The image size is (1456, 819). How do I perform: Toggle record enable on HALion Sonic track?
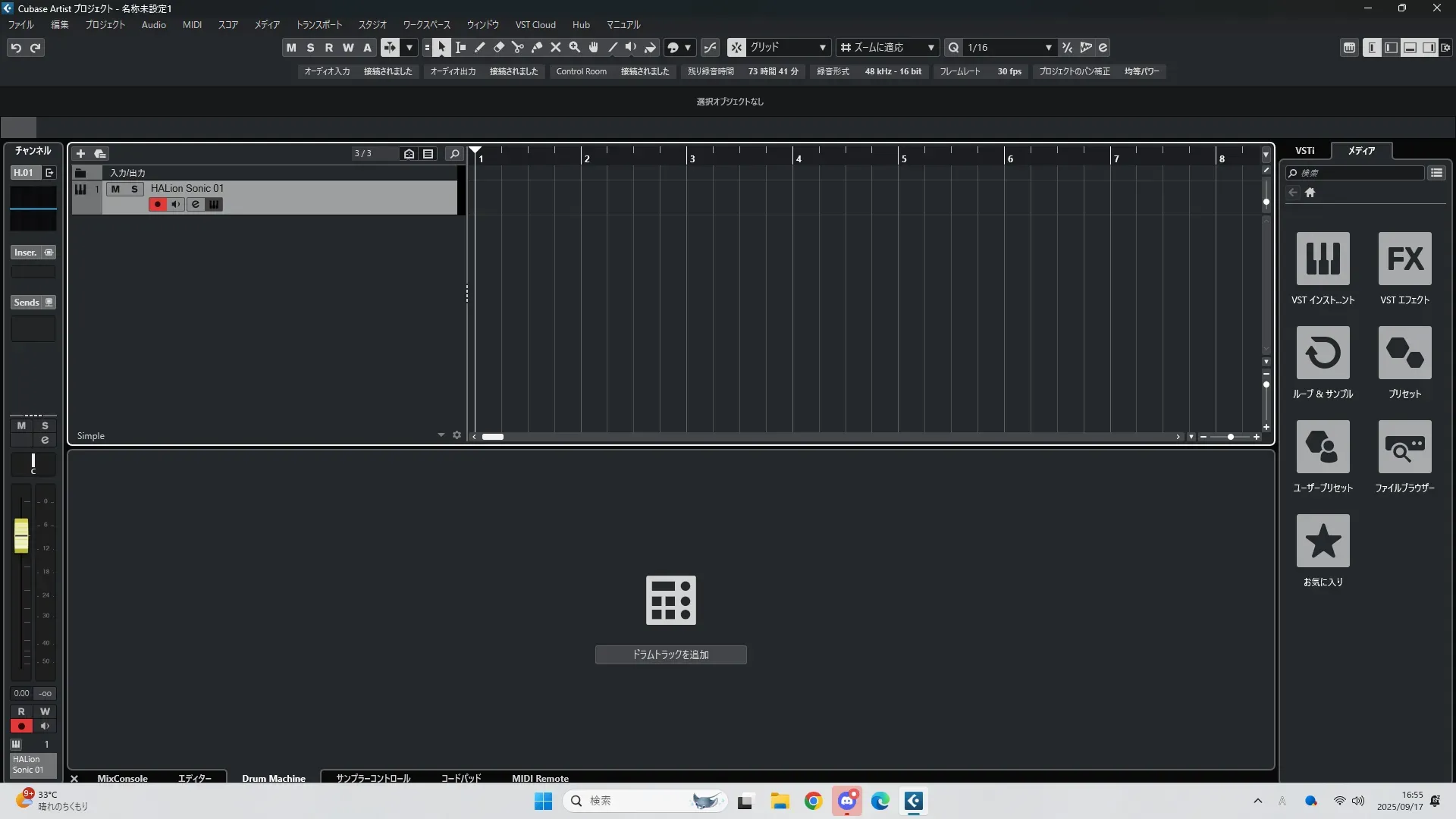(x=157, y=205)
